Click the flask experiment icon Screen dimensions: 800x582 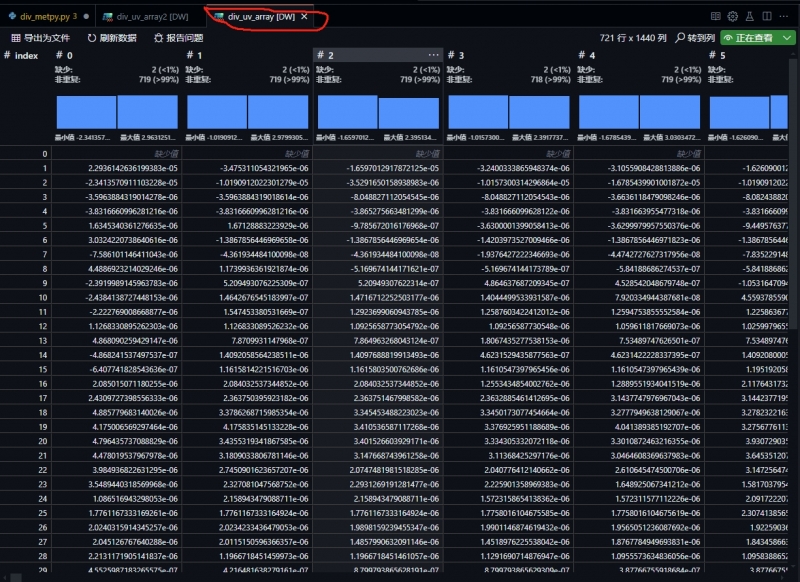coord(750,16)
